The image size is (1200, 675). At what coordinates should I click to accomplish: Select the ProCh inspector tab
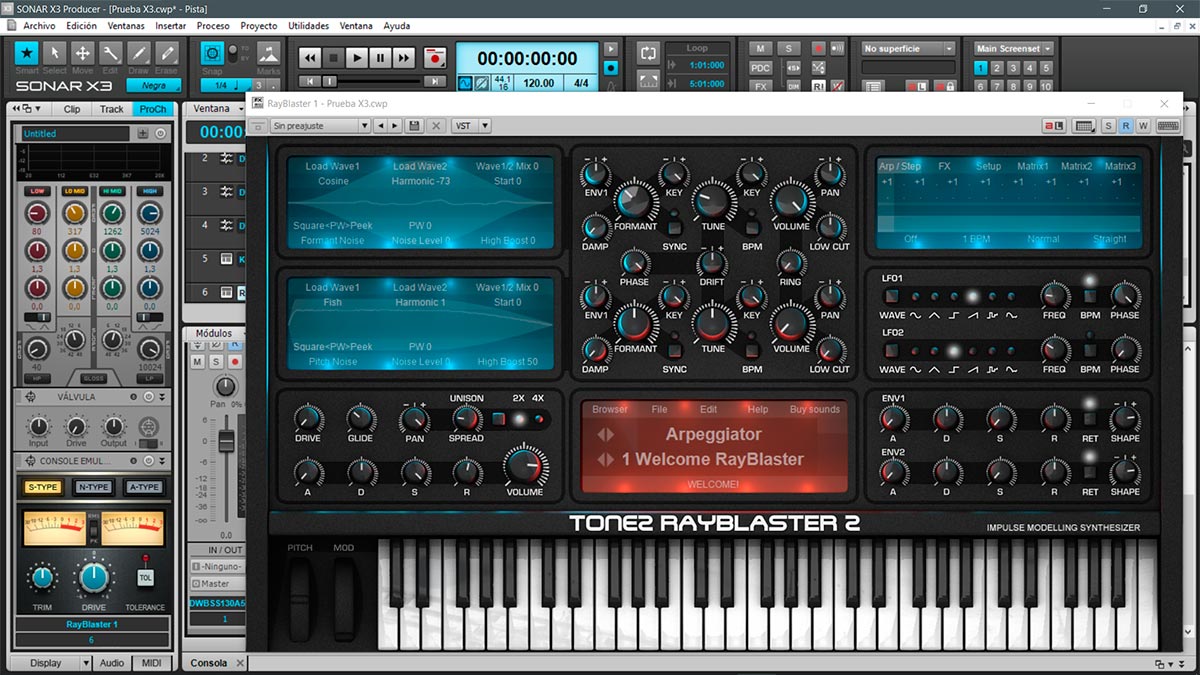pyautogui.click(x=153, y=109)
